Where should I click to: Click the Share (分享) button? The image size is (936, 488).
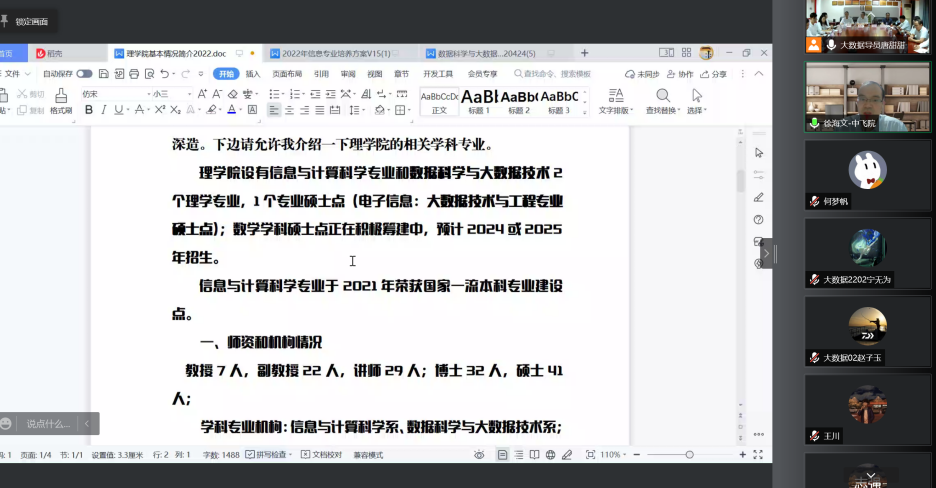point(714,74)
